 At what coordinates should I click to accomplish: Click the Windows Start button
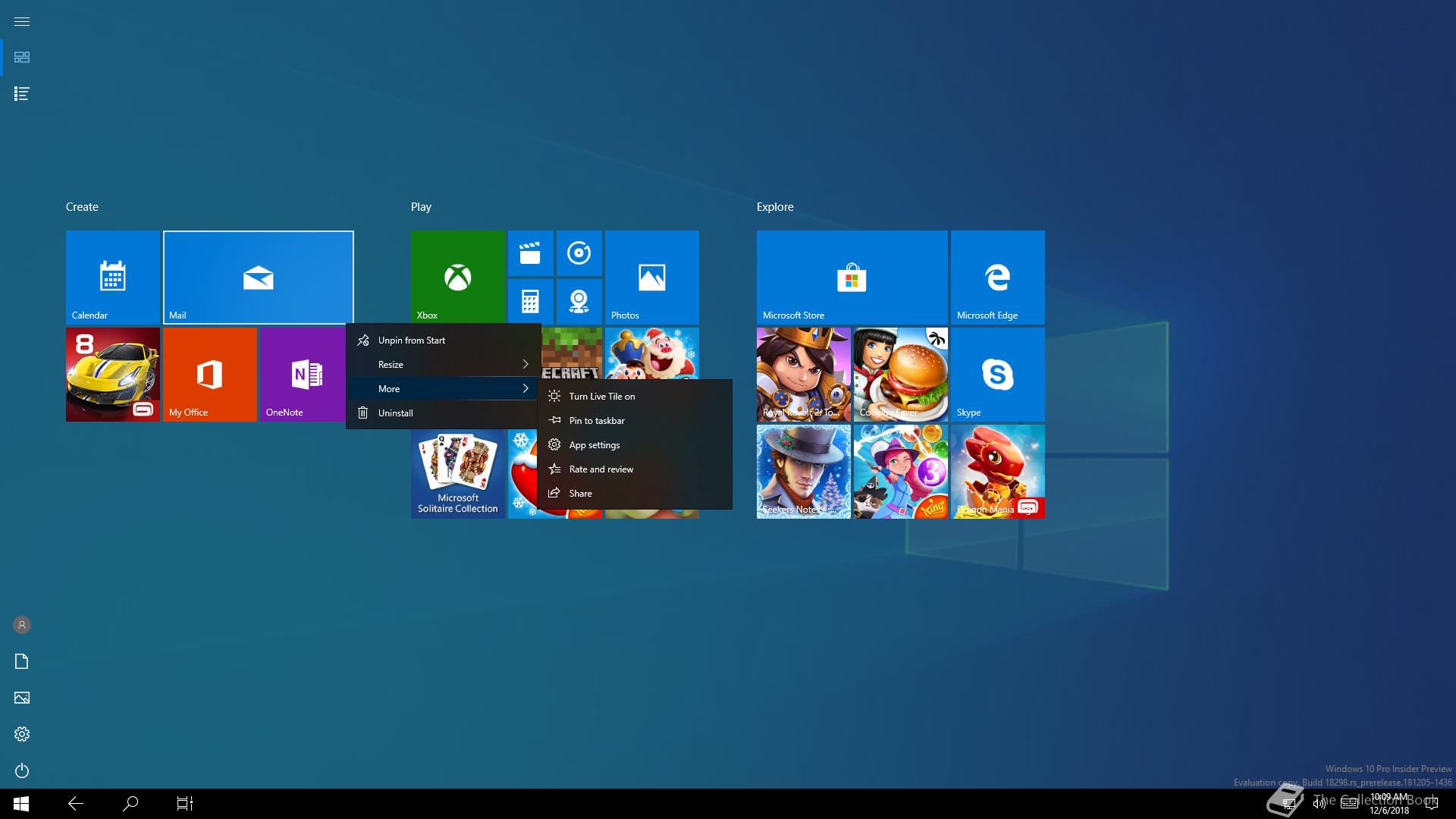pos(21,804)
